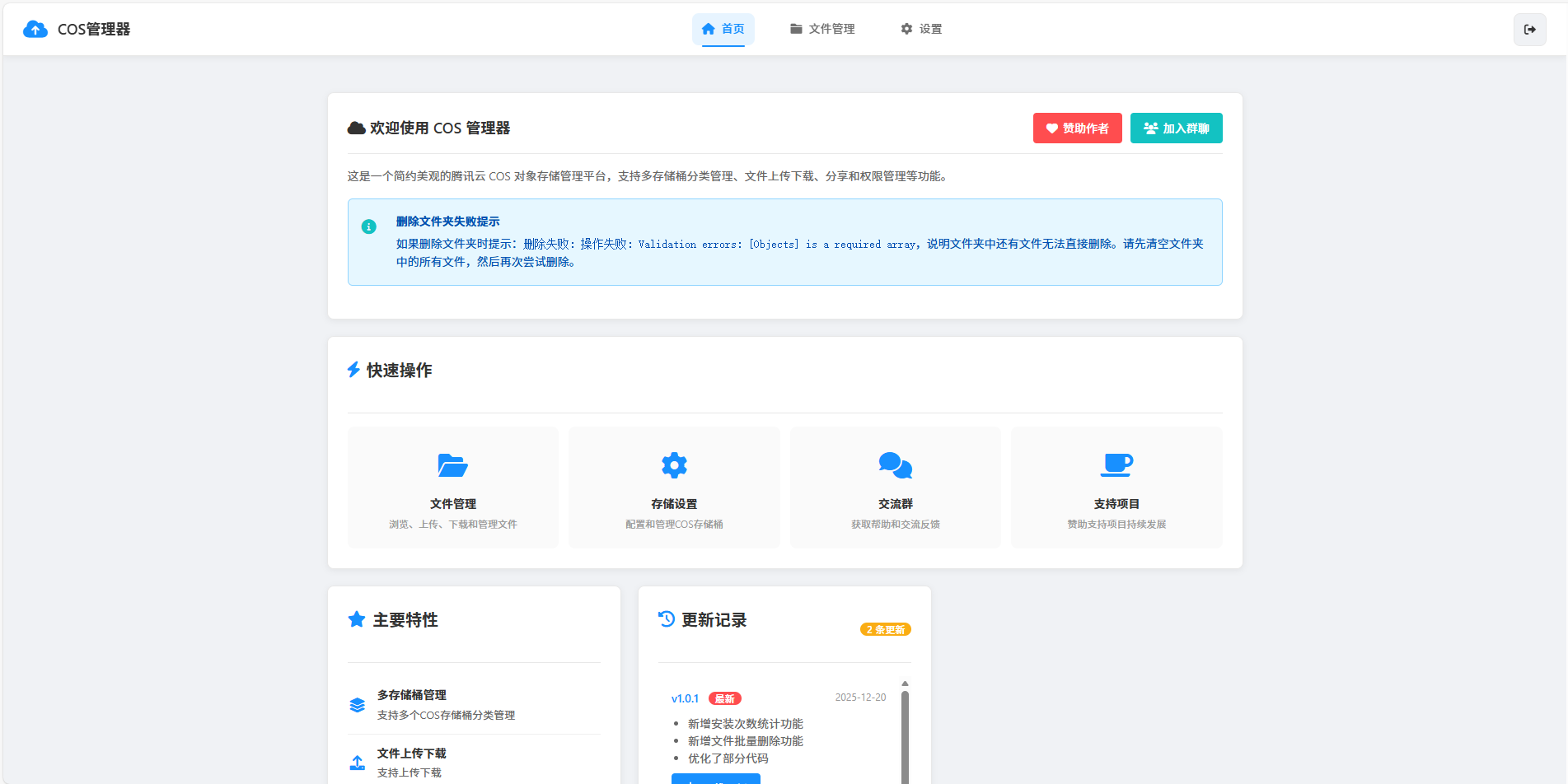
Task: Click the red 赞助作者 button
Action: (x=1077, y=128)
